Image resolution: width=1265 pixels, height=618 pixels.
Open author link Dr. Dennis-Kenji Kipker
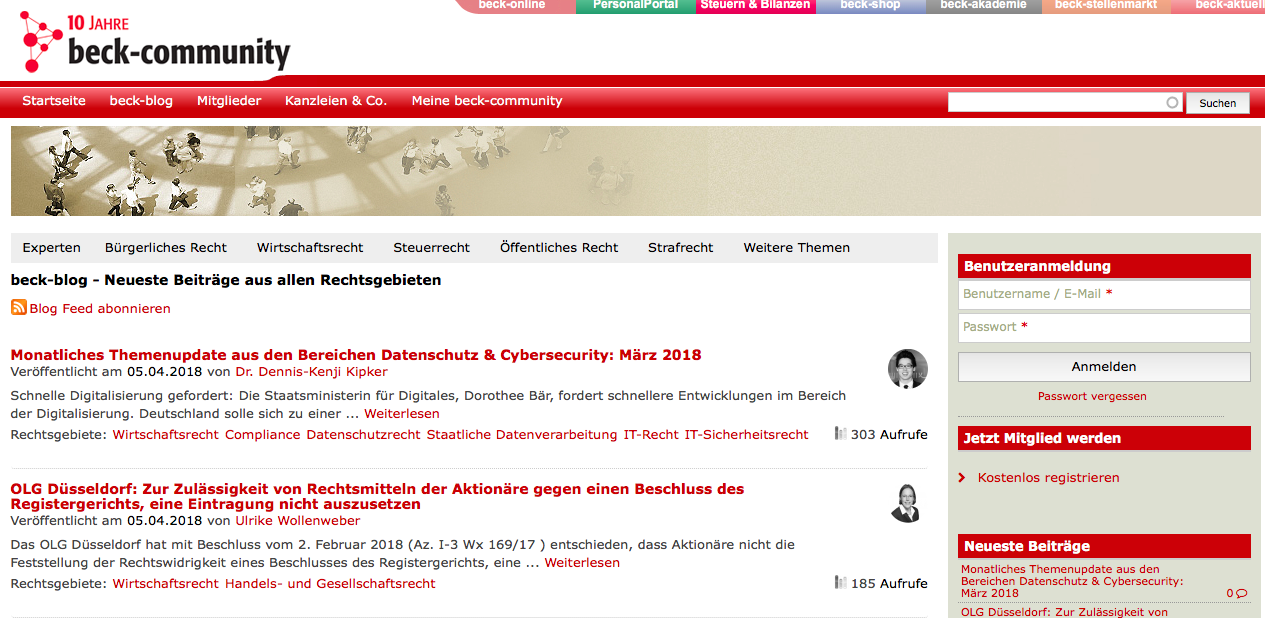[x=311, y=372]
